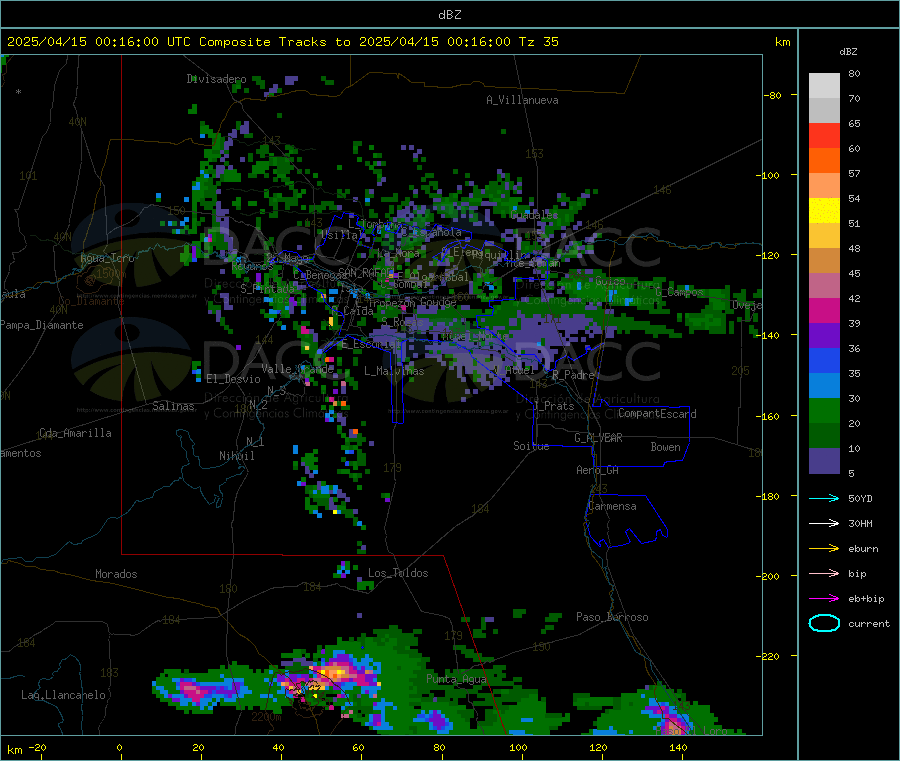Click the 'eb+bip' legend label
The width and height of the screenshot is (900, 761).
(x=866, y=599)
